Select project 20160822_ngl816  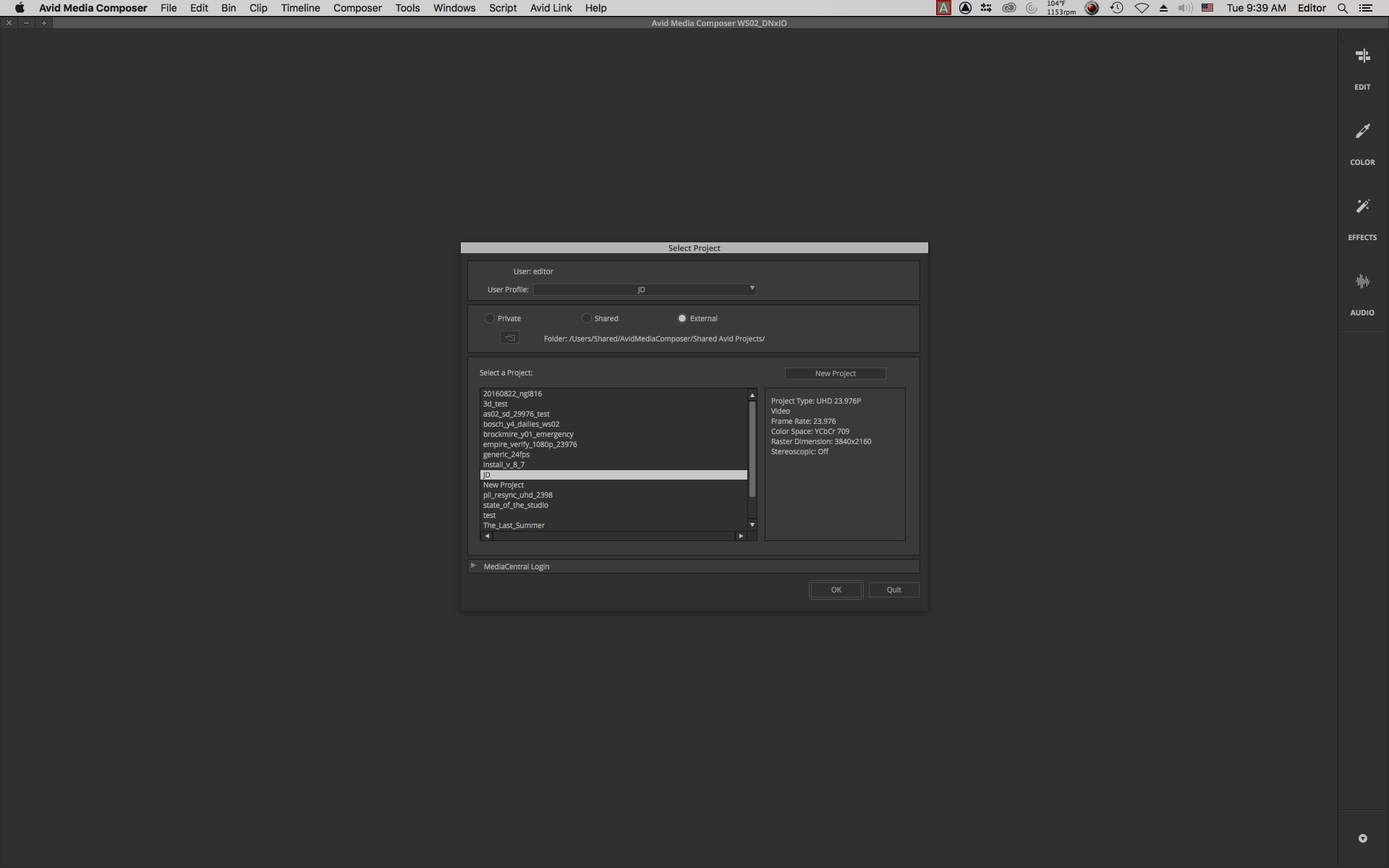coord(613,393)
